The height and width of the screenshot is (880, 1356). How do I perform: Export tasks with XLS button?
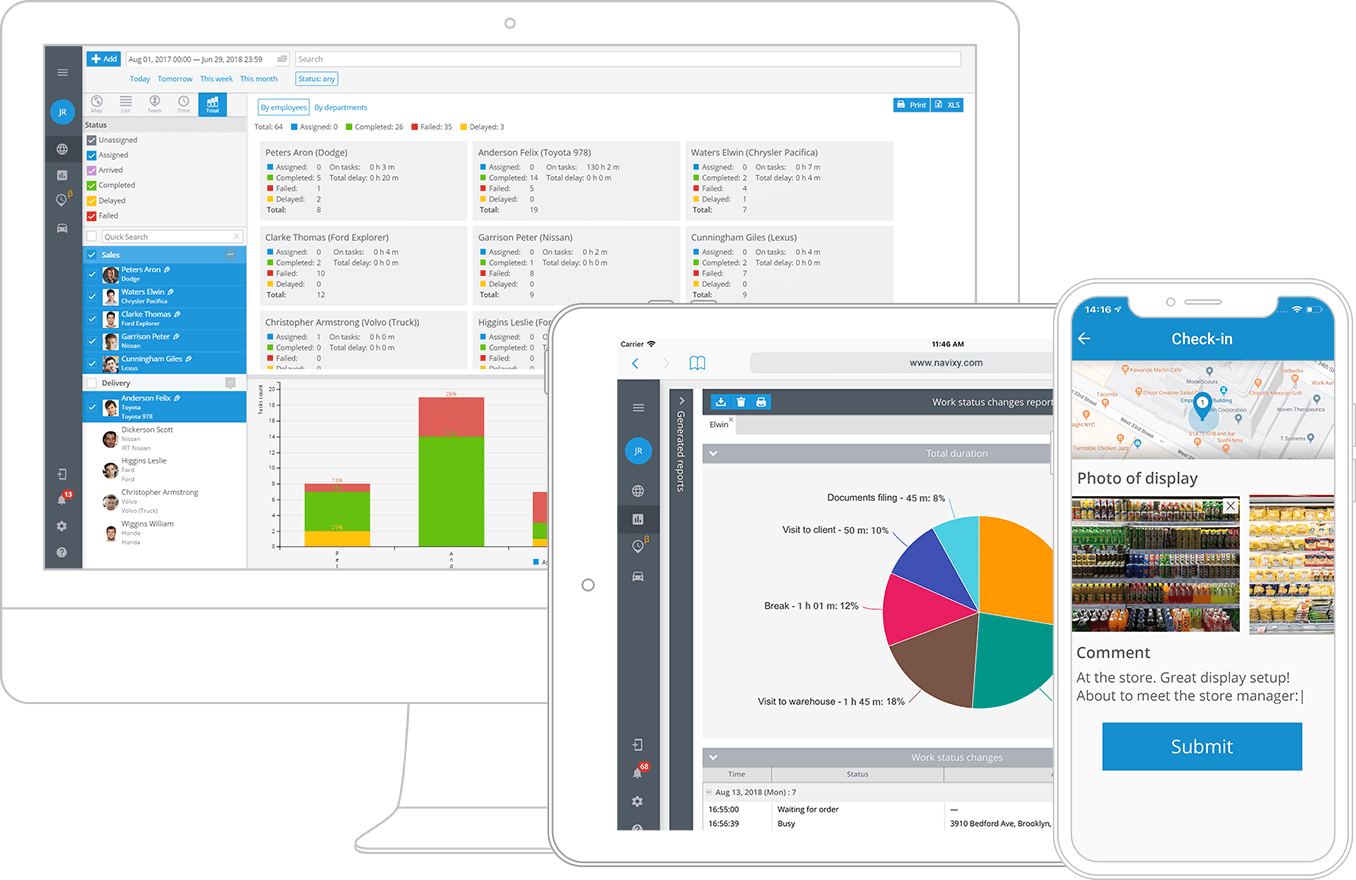pyautogui.click(x=948, y=104)
